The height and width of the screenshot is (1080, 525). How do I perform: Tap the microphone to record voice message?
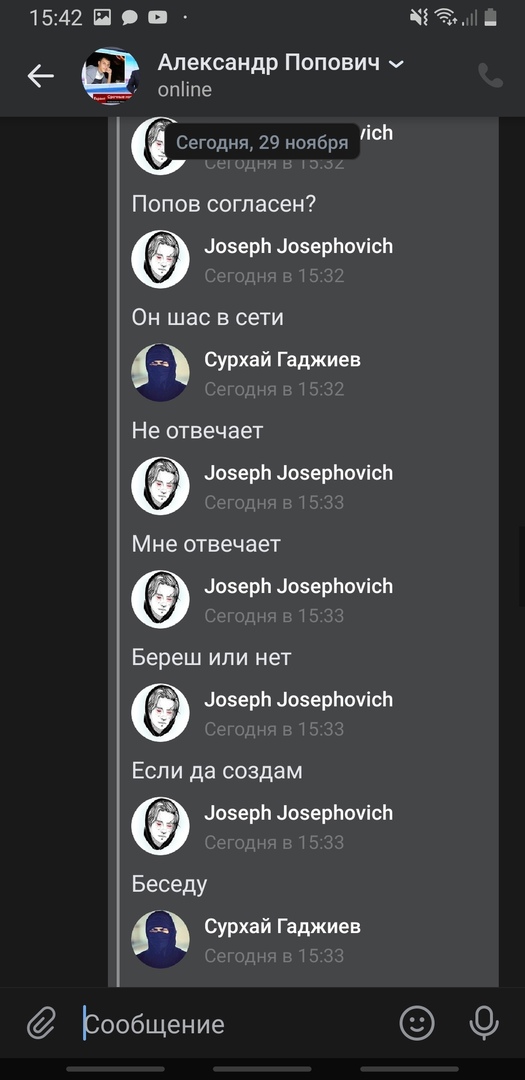point(484,1023)
